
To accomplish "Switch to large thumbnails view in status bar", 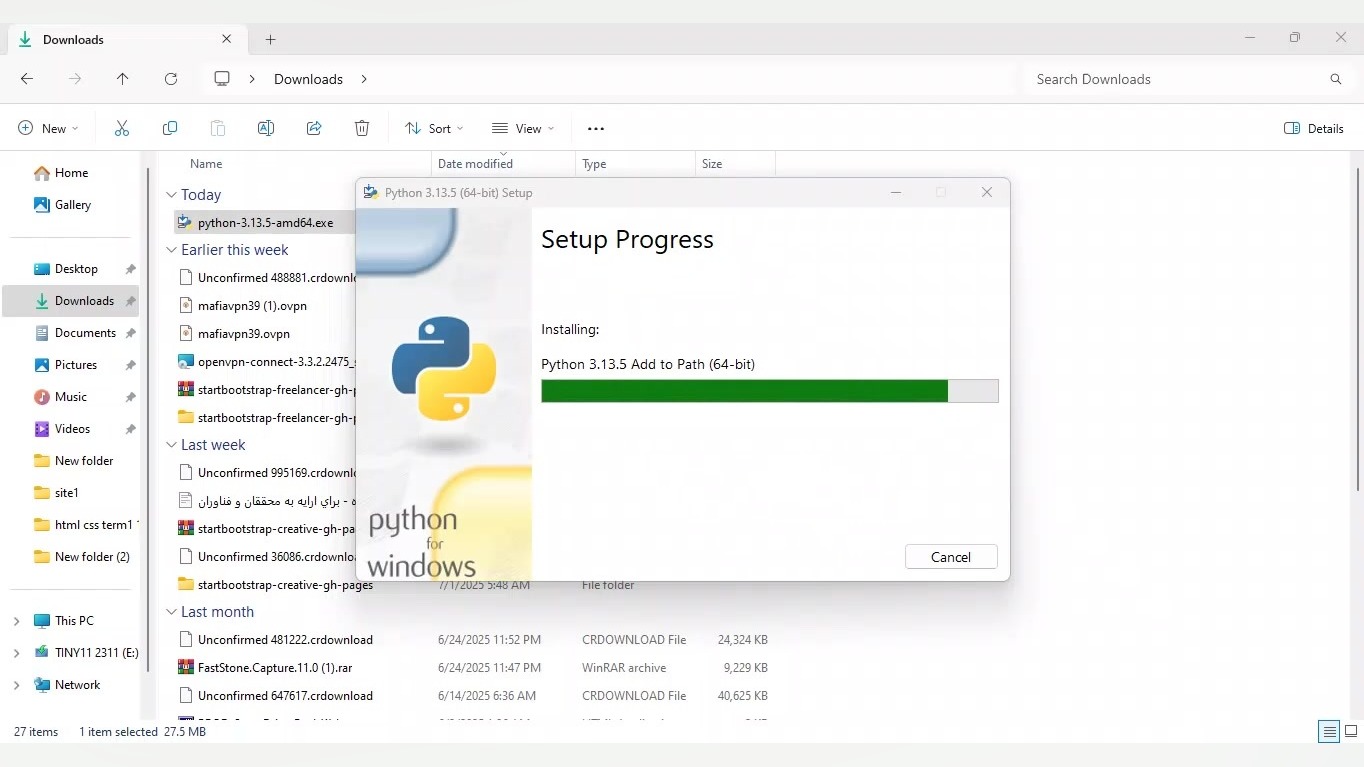I will [1351, 732].
